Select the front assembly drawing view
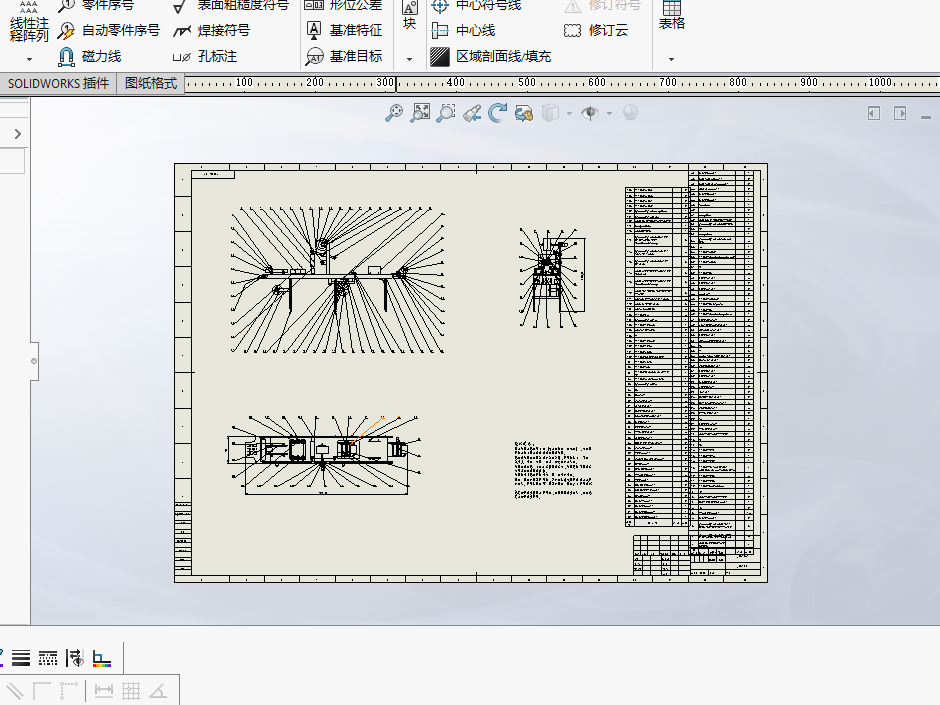The width and height of the screenshot is (940, 705). tap(338, 280)
